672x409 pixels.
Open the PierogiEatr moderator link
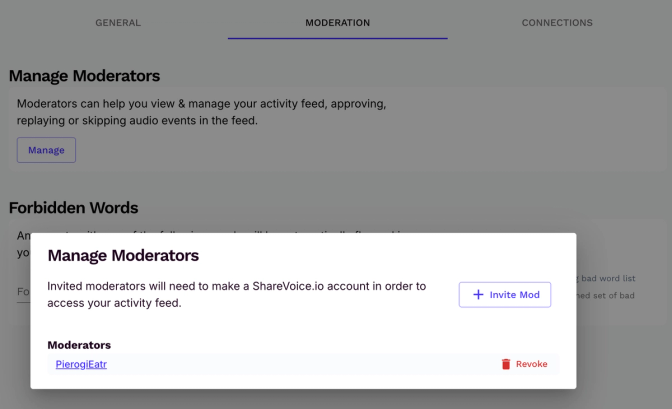[81, 364]
